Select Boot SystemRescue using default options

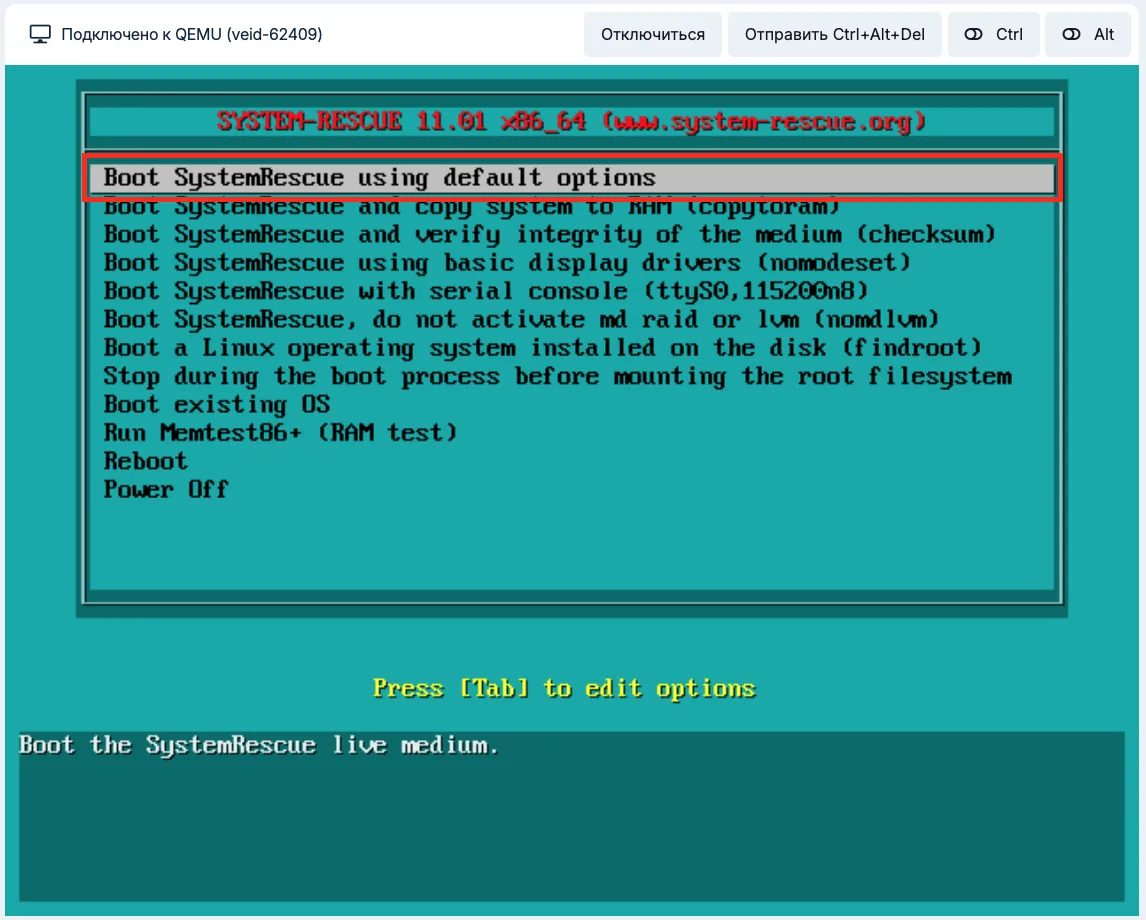pos(380,178)
